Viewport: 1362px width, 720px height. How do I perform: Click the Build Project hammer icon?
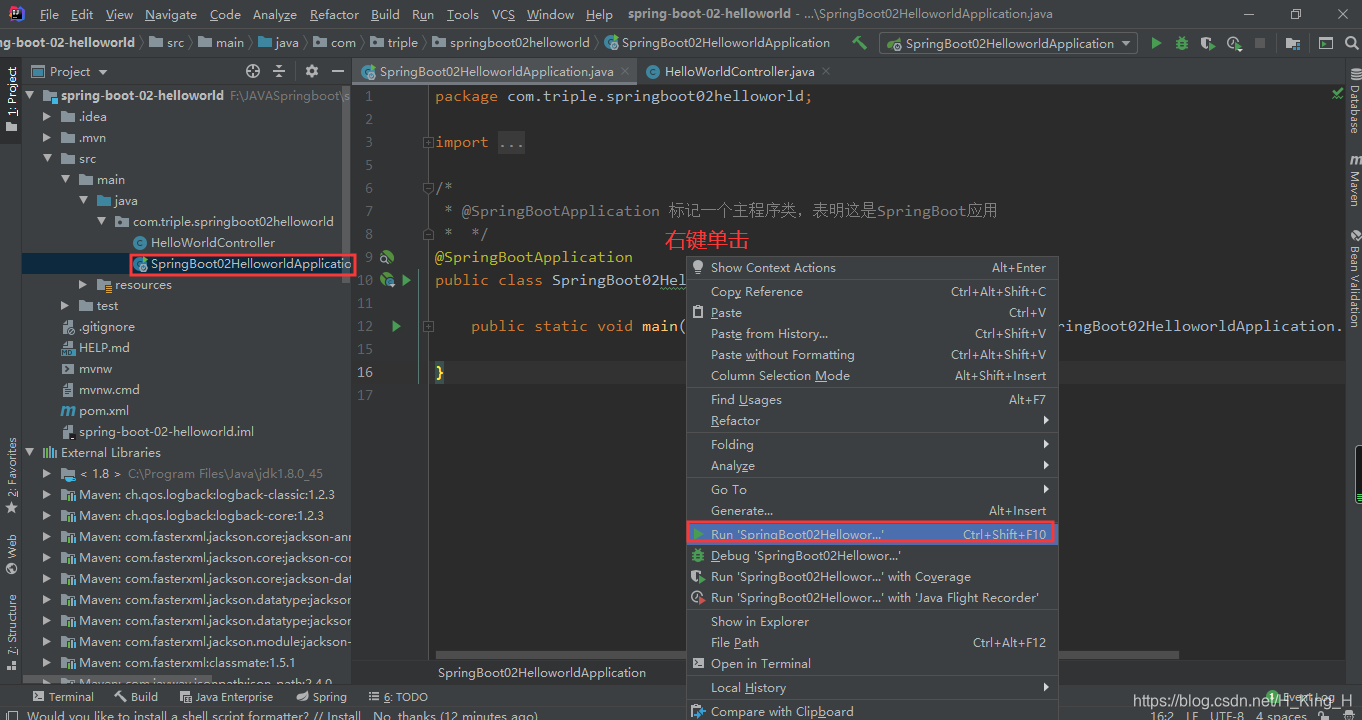click(x=859, y=43)
